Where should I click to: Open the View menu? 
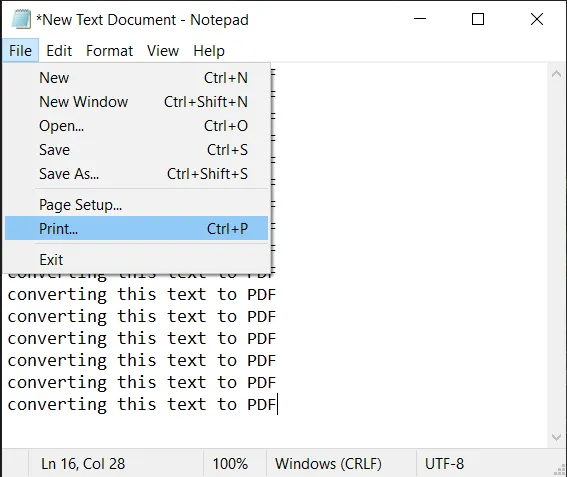pyautogui.click(x=163, y=51)
